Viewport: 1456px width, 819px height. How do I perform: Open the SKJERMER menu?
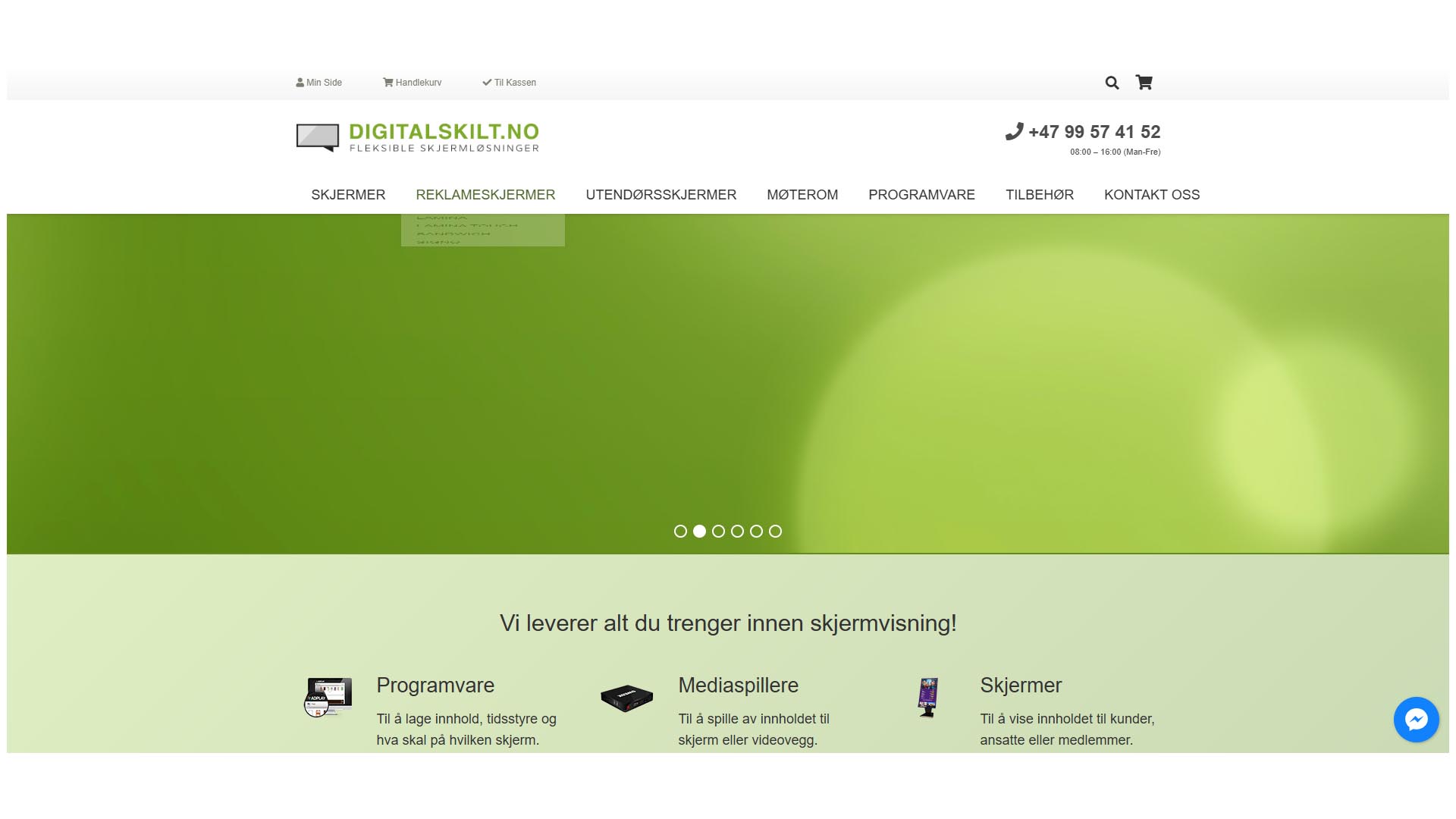coord(348,195)
